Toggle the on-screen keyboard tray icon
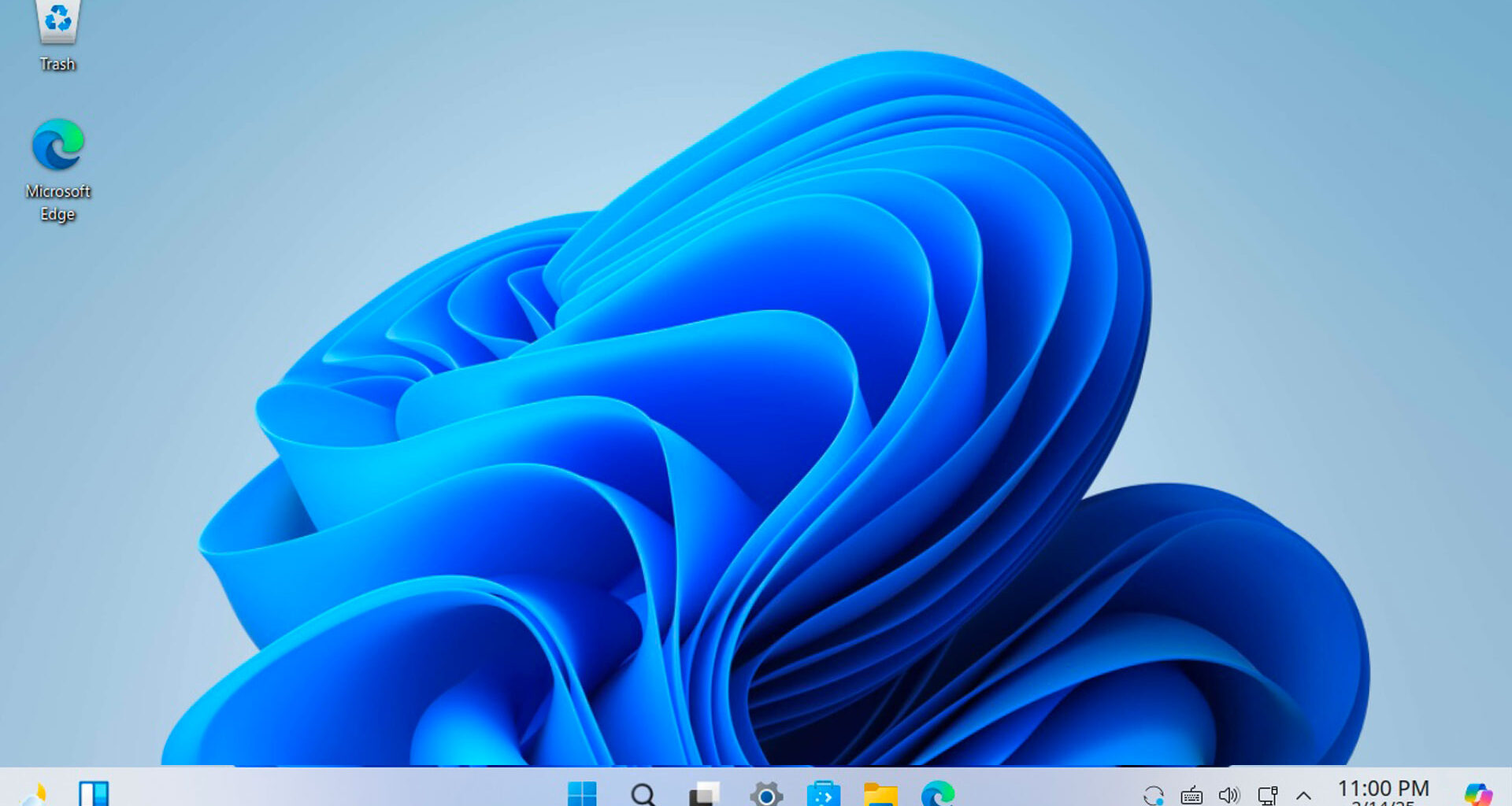The image size is (1512, 806). click(x=1191, y=796)
